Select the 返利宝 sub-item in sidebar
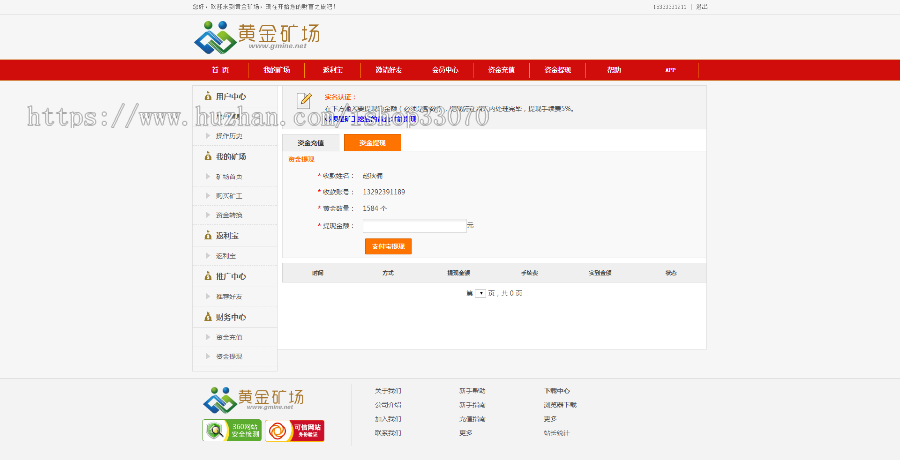 click(226, 256)
